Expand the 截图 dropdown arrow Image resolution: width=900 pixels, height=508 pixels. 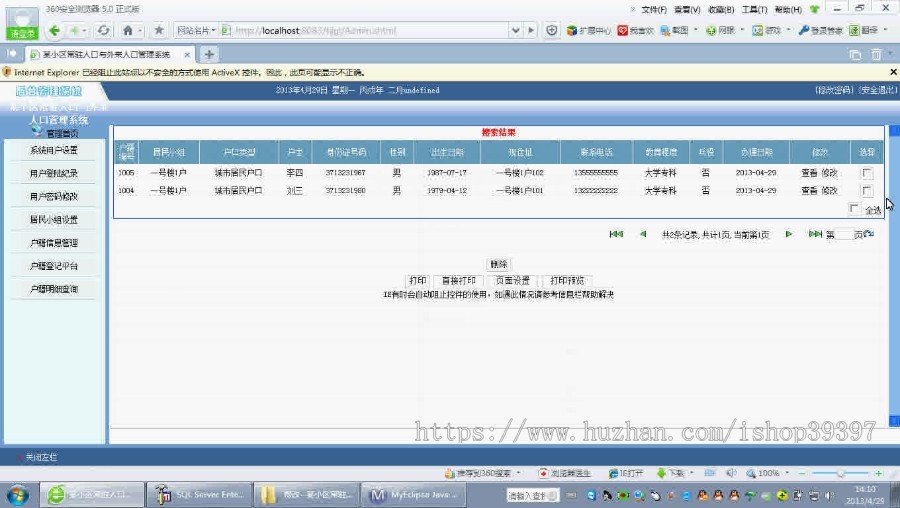[696, 30]
